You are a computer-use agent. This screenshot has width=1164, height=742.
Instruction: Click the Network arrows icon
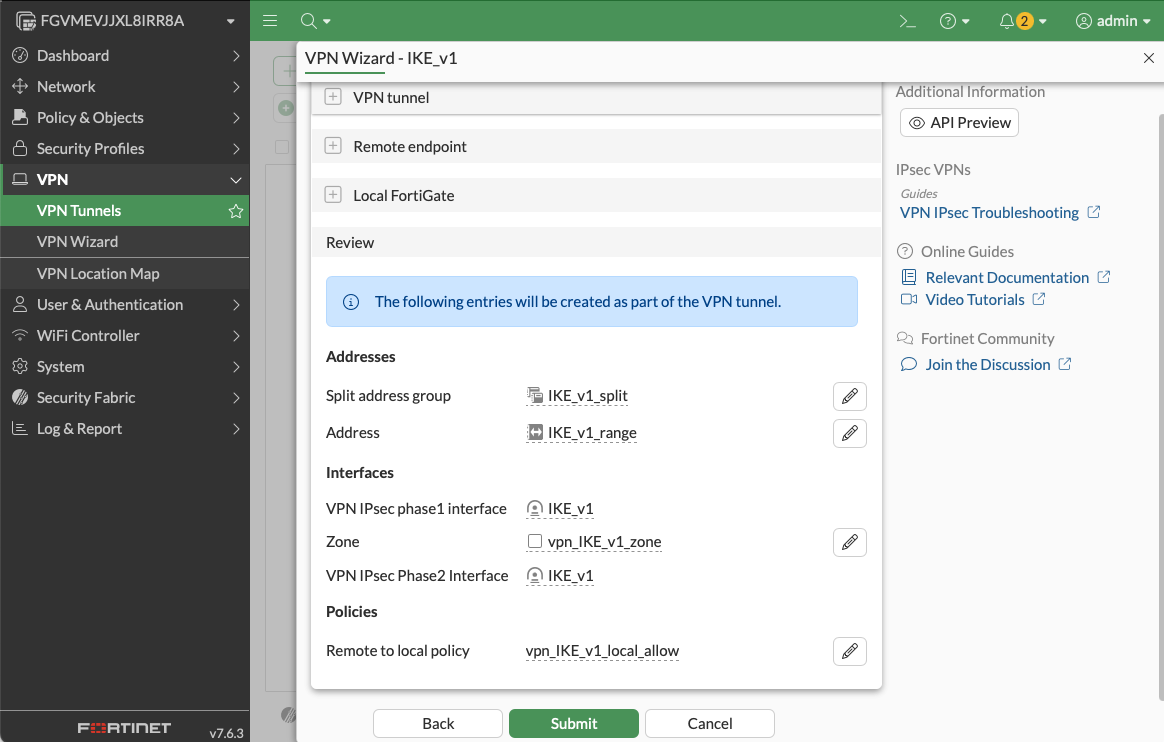[x=20, y=87]
